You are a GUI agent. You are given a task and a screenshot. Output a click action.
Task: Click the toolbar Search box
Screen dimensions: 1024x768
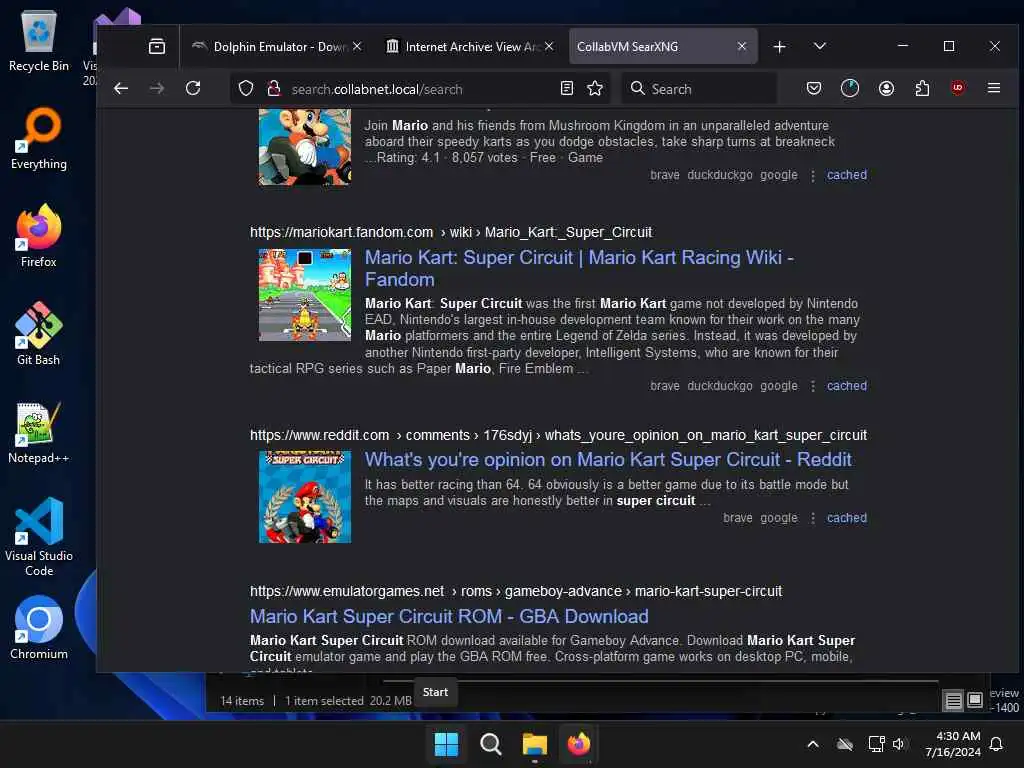point(699,89)
